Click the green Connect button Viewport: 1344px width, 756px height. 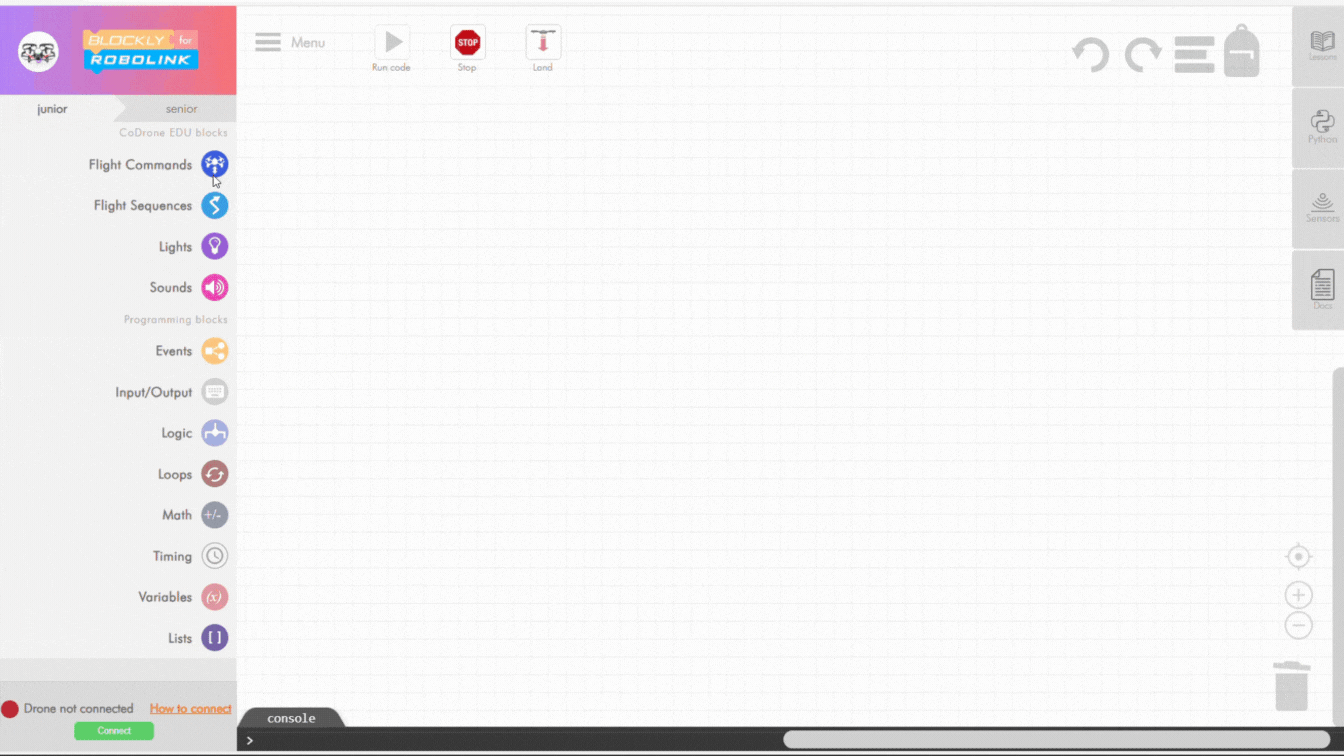tap(114, 731)
